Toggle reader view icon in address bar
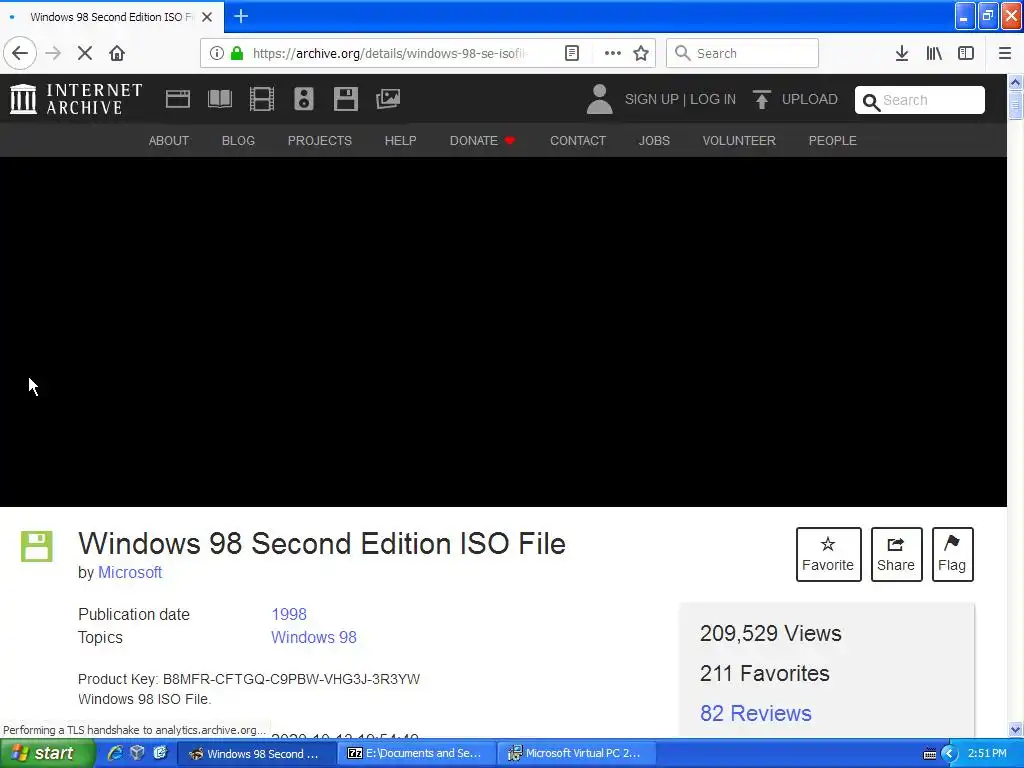The image size is (1024, 768). point(571,53)
